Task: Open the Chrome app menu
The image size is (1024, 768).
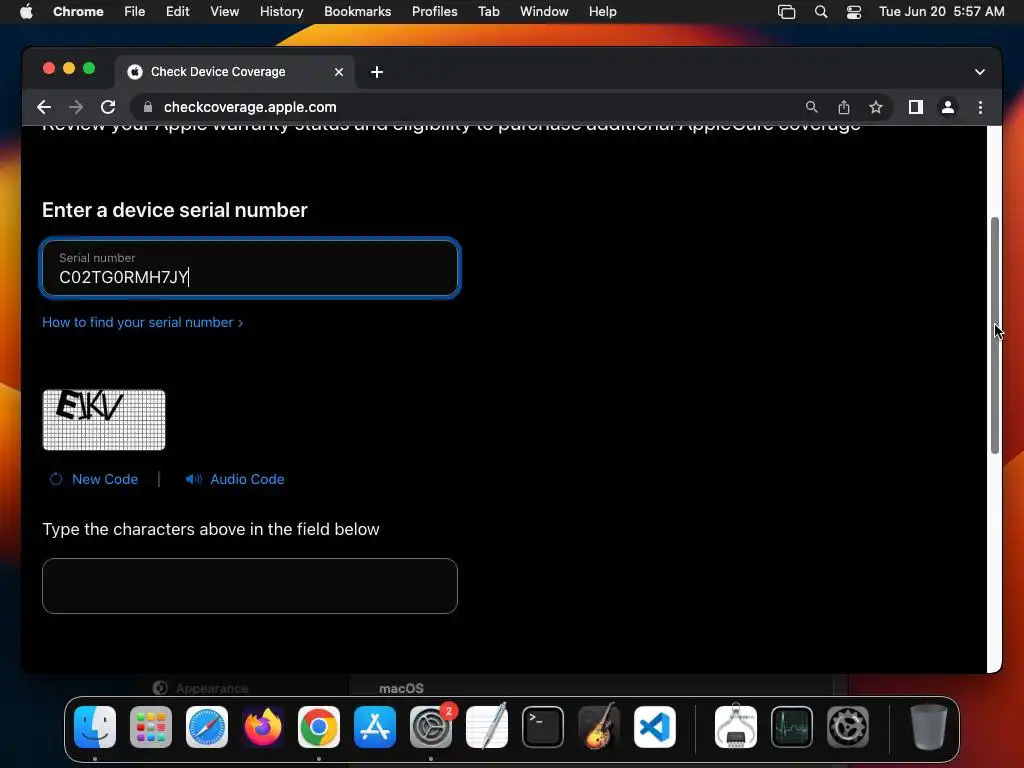Action: 78,12
